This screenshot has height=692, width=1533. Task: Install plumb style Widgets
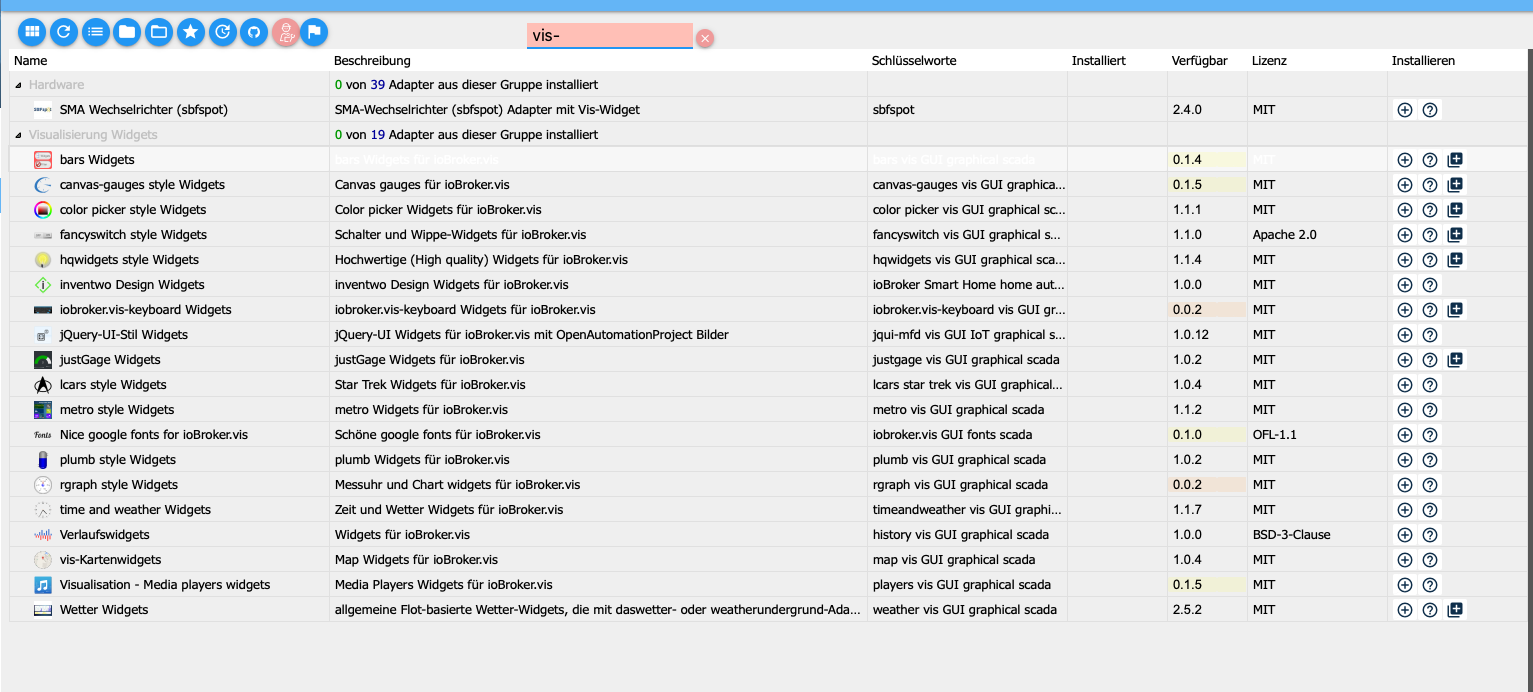coord(1405,460)
